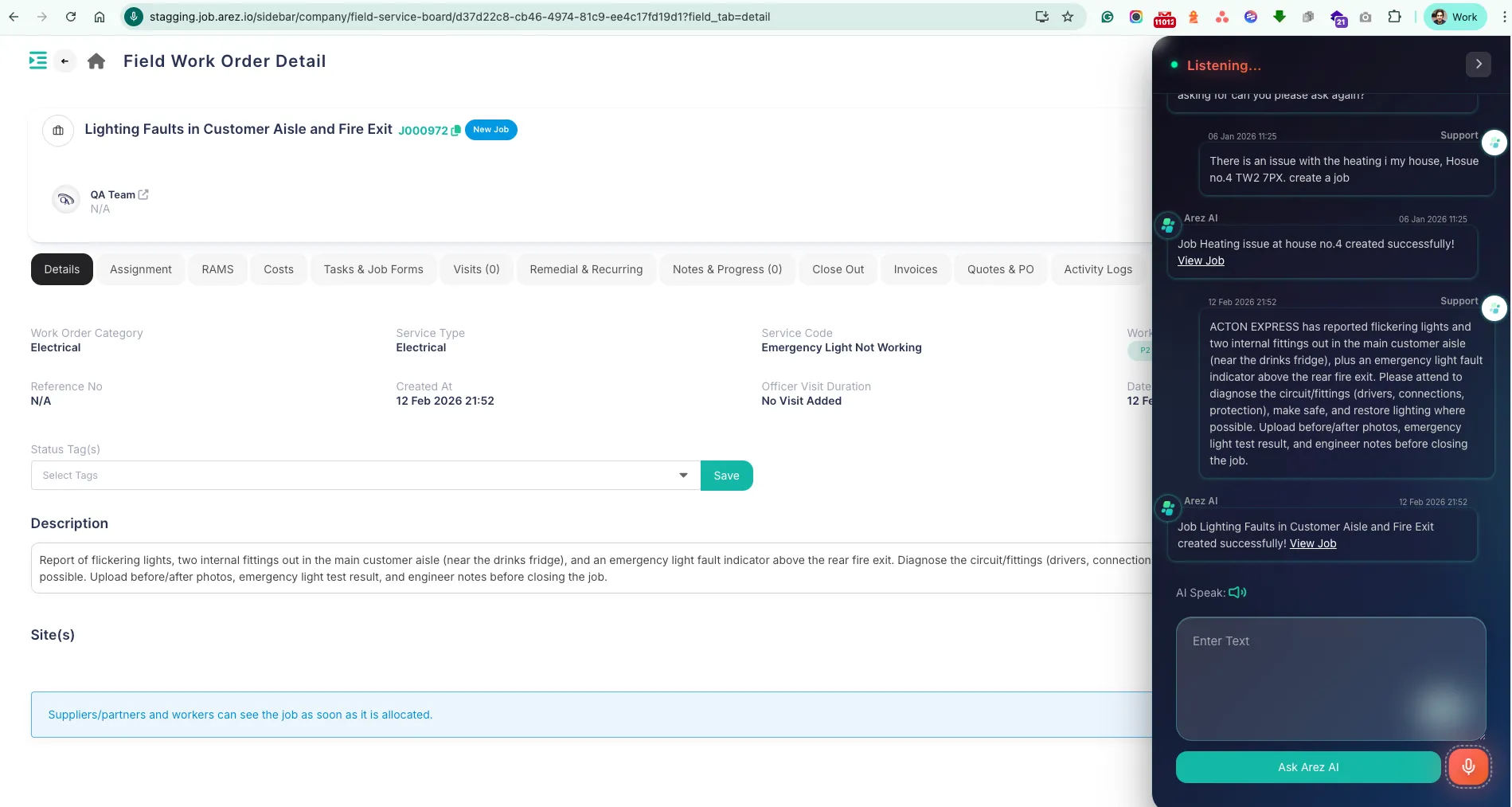Click the Enter Text chat input

1330,678
